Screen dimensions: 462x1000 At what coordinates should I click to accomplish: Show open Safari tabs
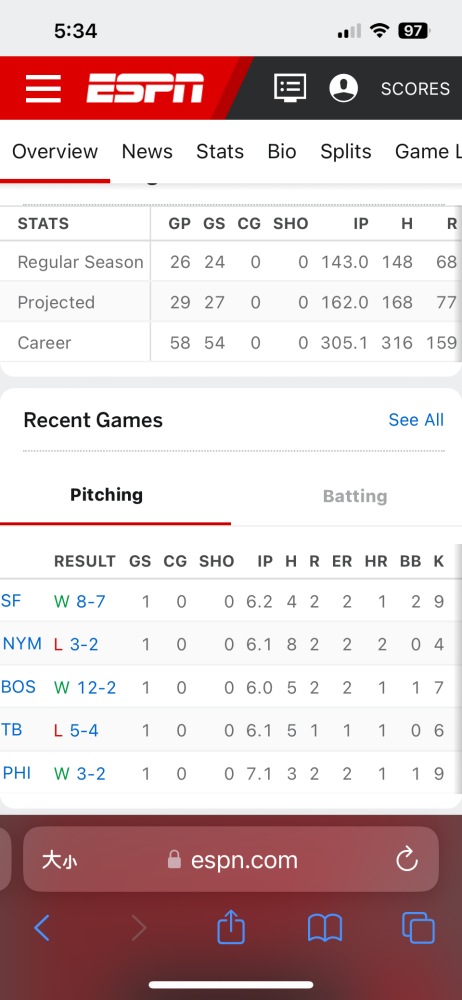coord(418,928)
